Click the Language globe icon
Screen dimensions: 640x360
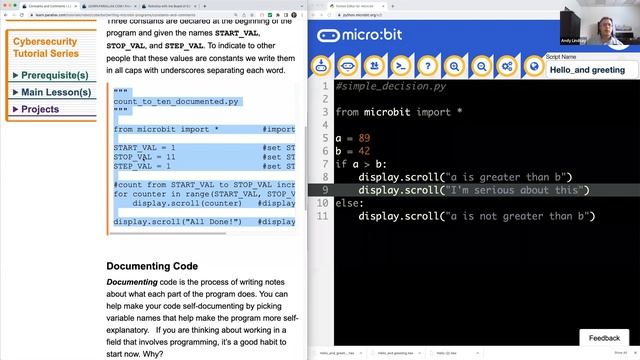point(534,66)
